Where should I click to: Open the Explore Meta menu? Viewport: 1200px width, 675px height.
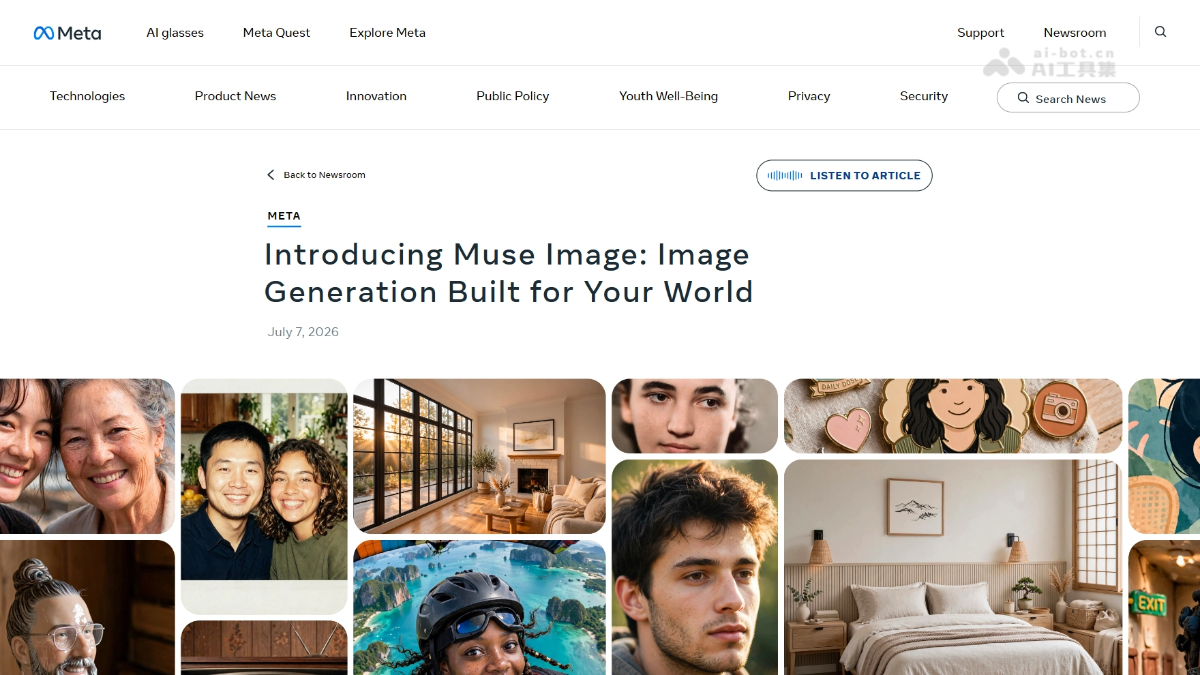click(x=387, y=33)
